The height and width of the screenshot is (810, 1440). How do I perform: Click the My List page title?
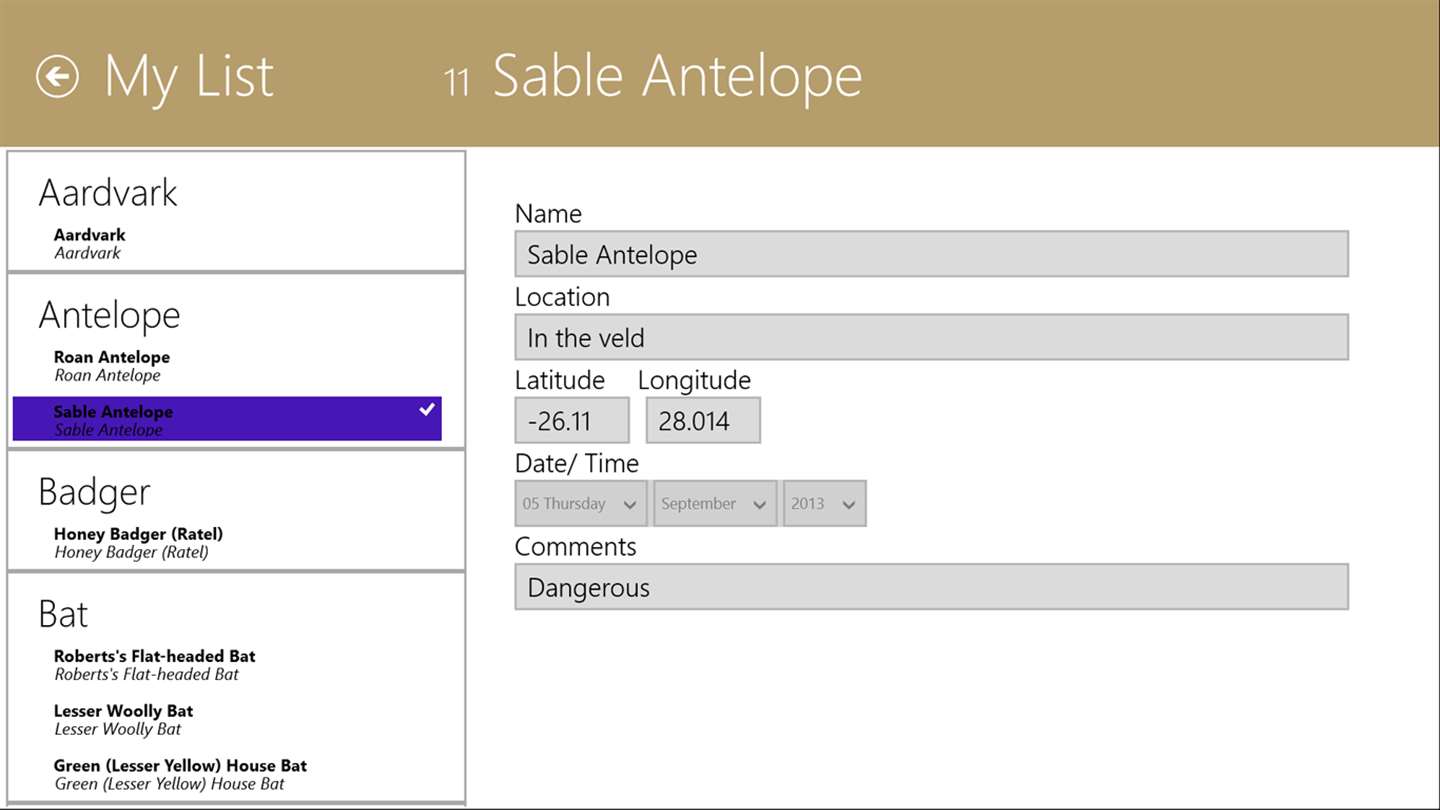pyautogui.click(x=188, y=77)
